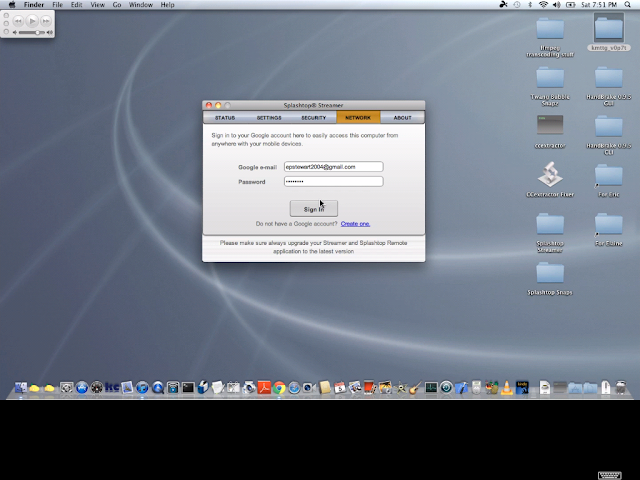Screen dimensions: 640x480
Task: Switch to the Security tab
Action: pos(313,118)
